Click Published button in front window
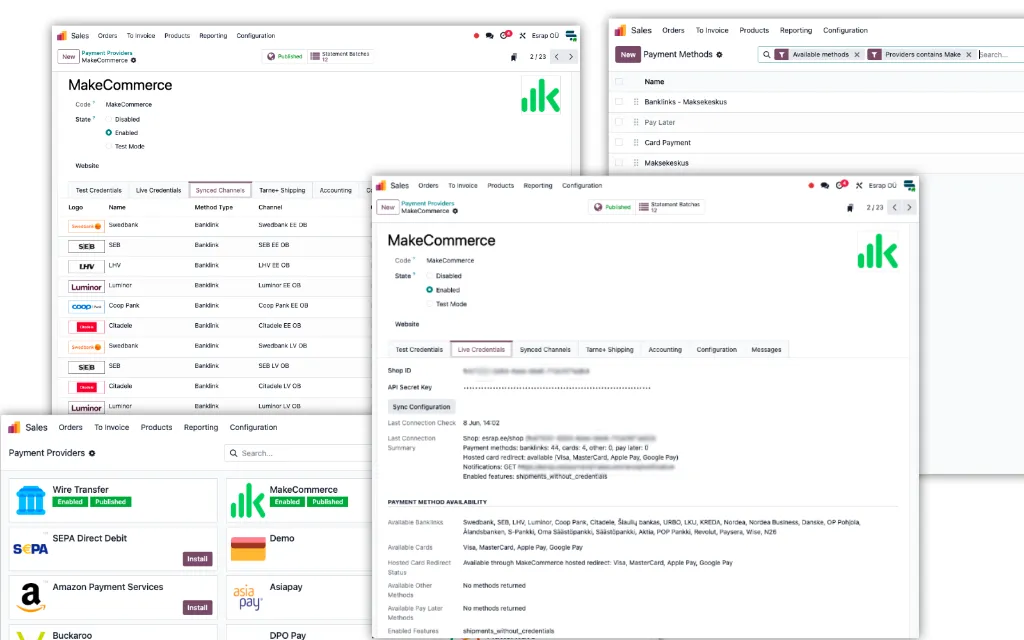Viewport: 1024px width, 640px height. (x=613, y=207)
